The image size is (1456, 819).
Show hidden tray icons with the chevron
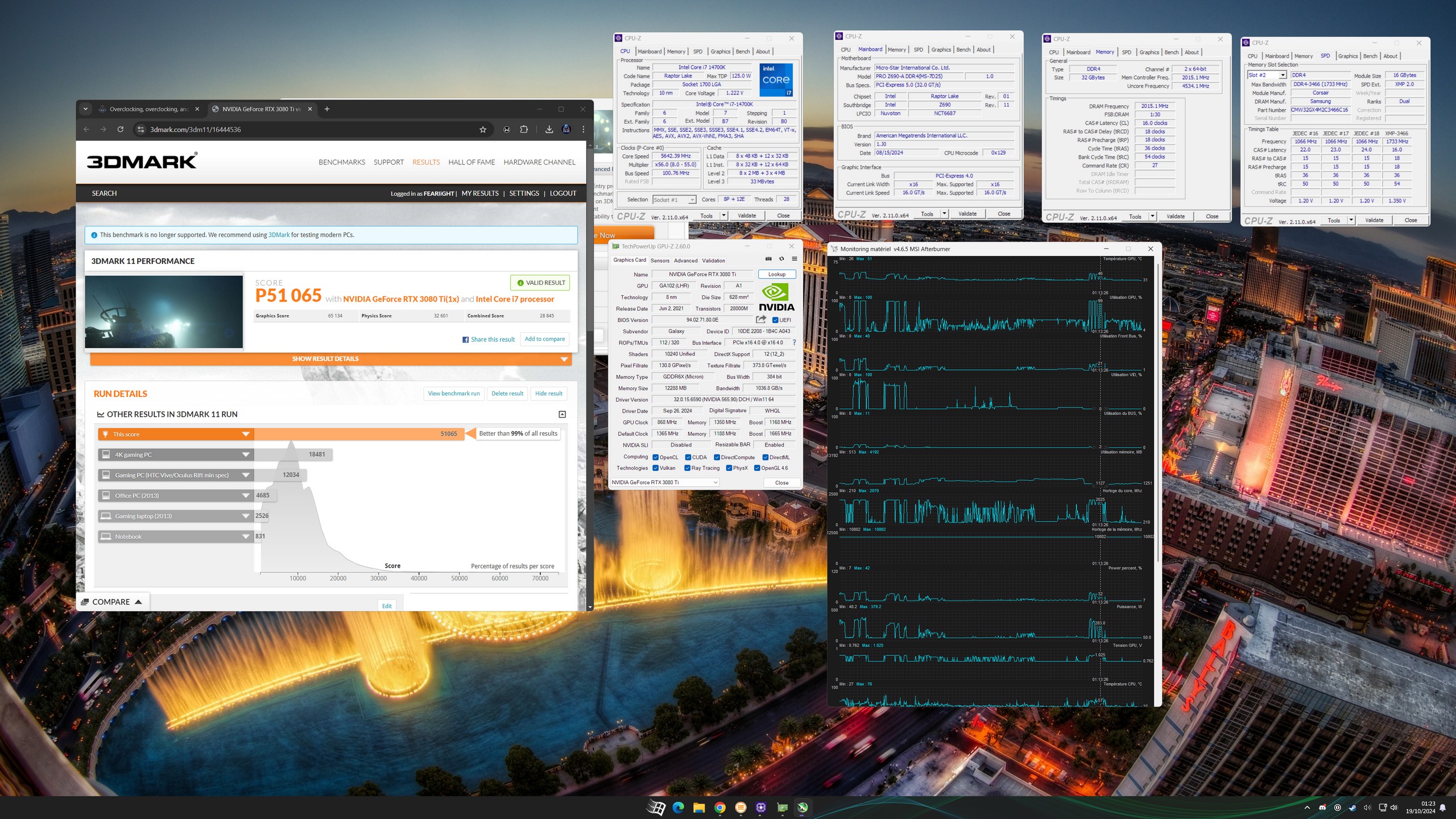point(1307,808)
